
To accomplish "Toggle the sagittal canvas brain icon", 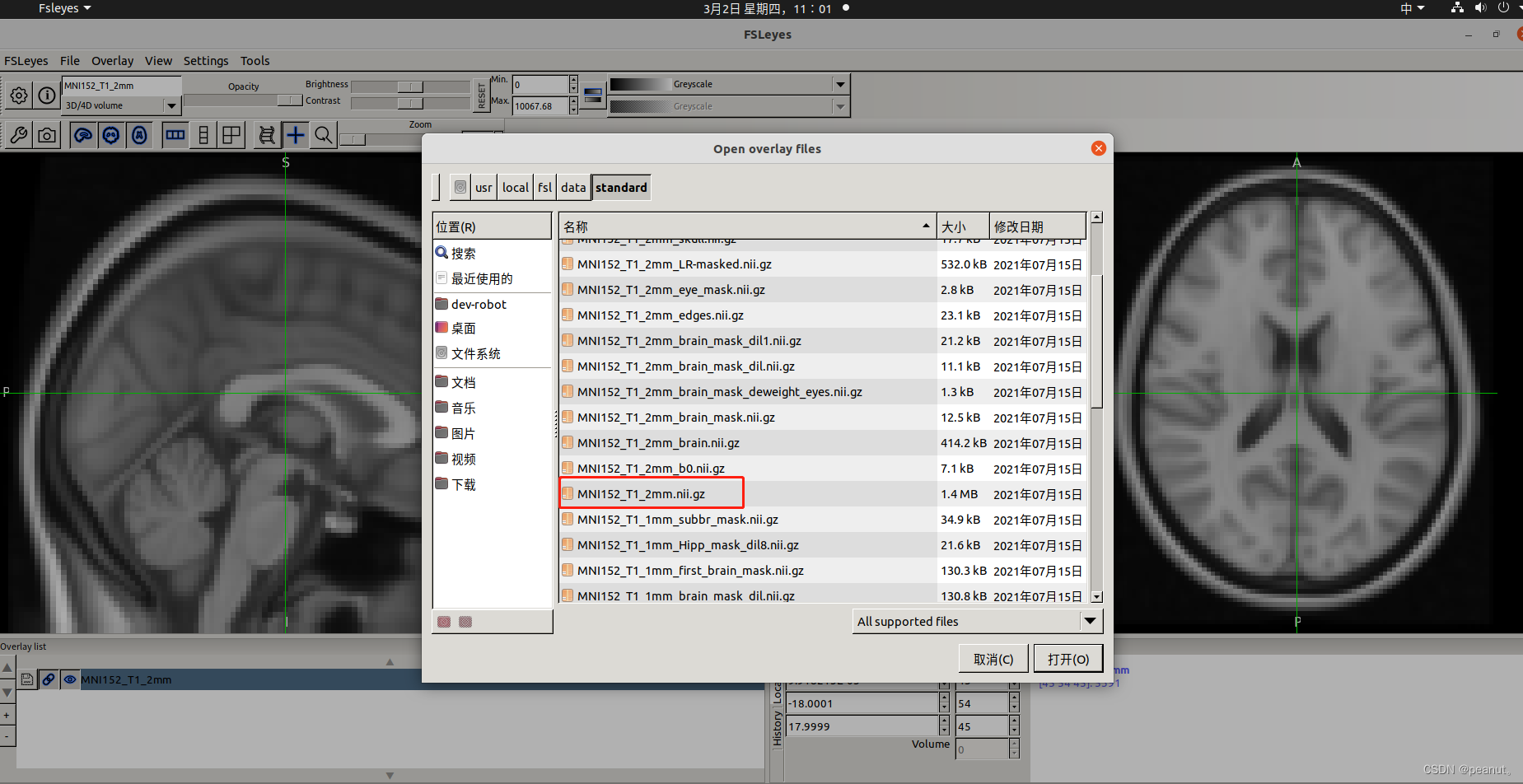I will (x=83, y=134).
